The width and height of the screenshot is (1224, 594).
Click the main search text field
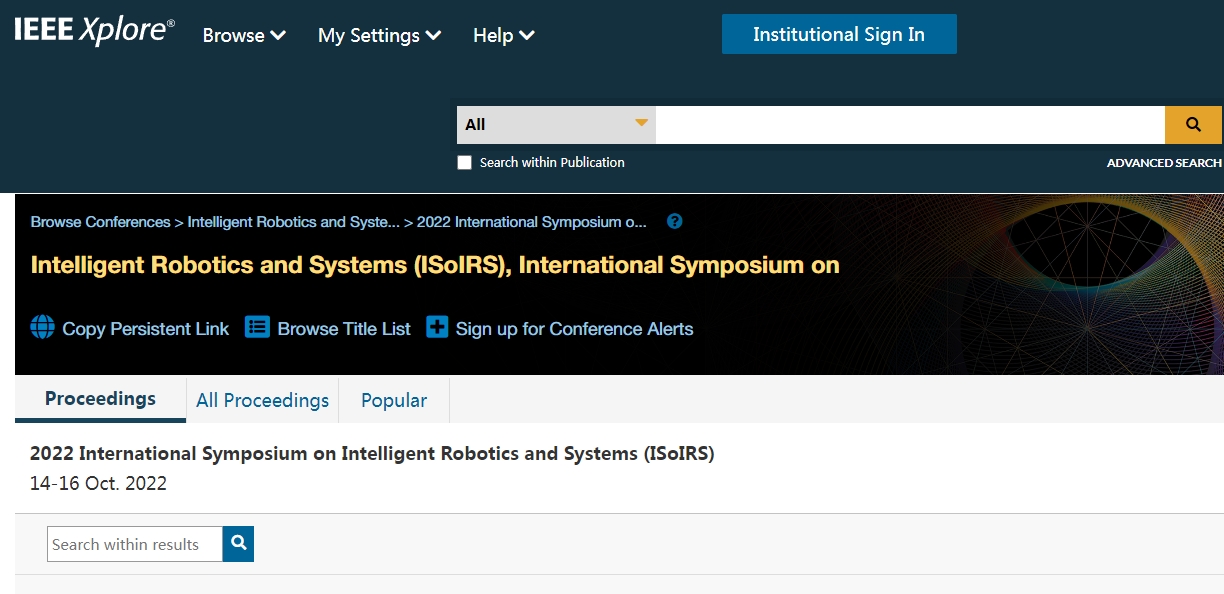[909, 125]
